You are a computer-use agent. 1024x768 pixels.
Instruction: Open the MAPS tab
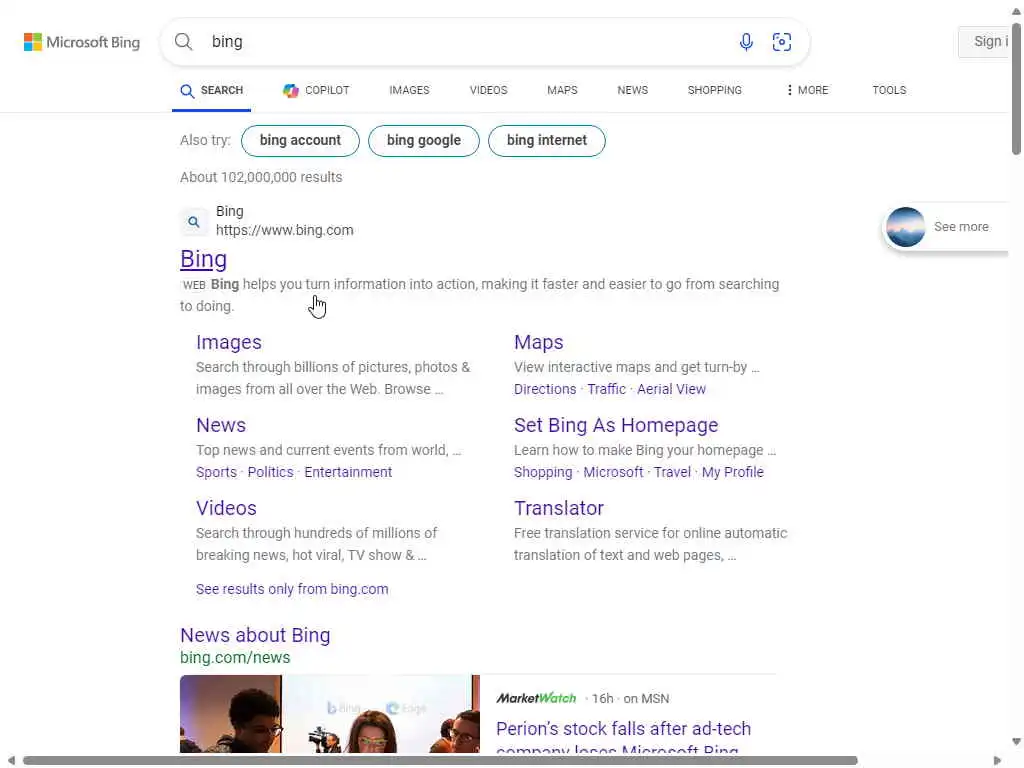point(562,90)
